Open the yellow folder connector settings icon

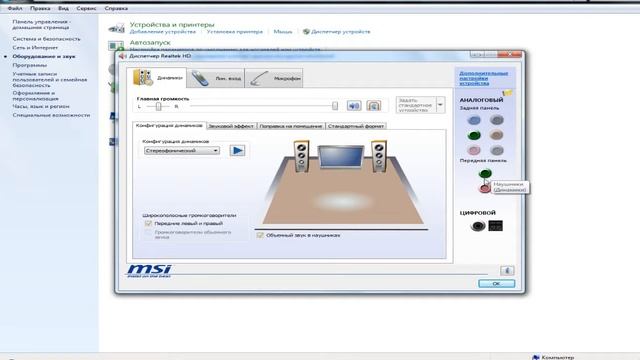tap(507, 93)
